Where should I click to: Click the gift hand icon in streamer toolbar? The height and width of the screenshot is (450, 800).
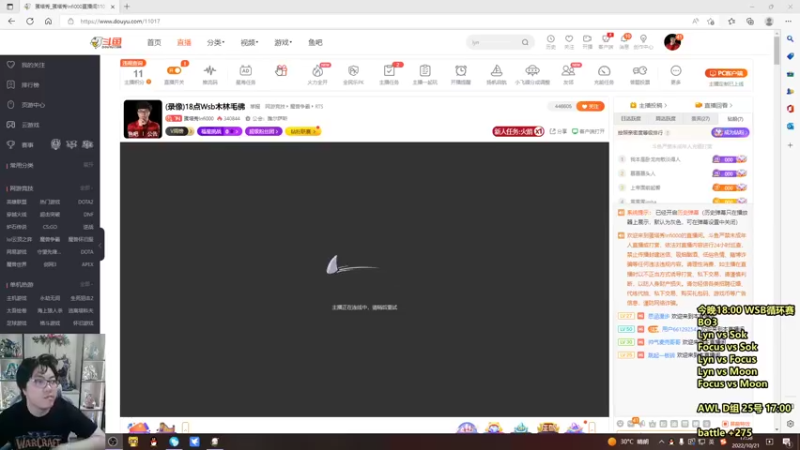click(281, 70)
